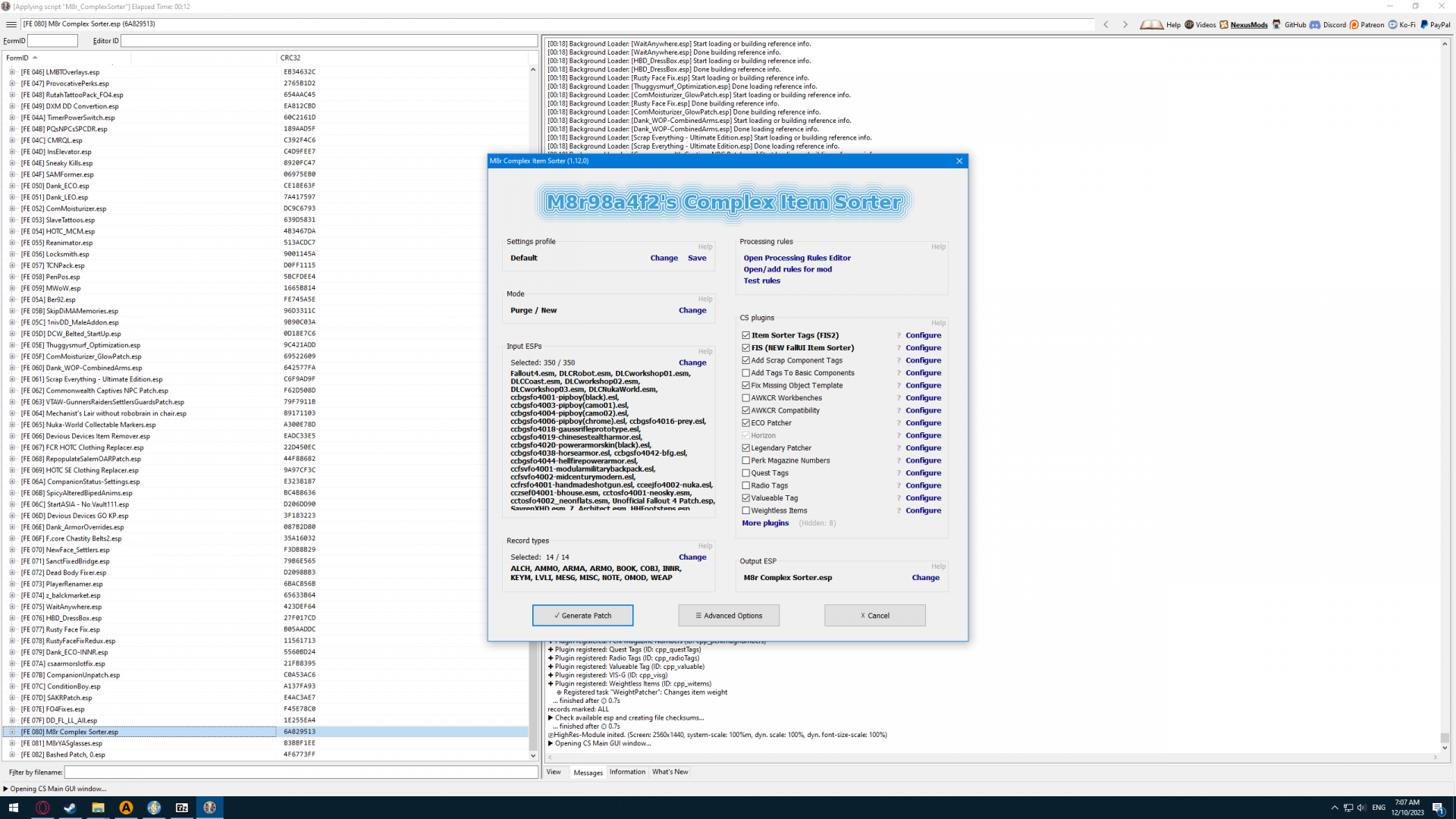Open the NexusMods link icon
The width and height of the screenshot is (1456, 819).
click(x=1224, y=24)
